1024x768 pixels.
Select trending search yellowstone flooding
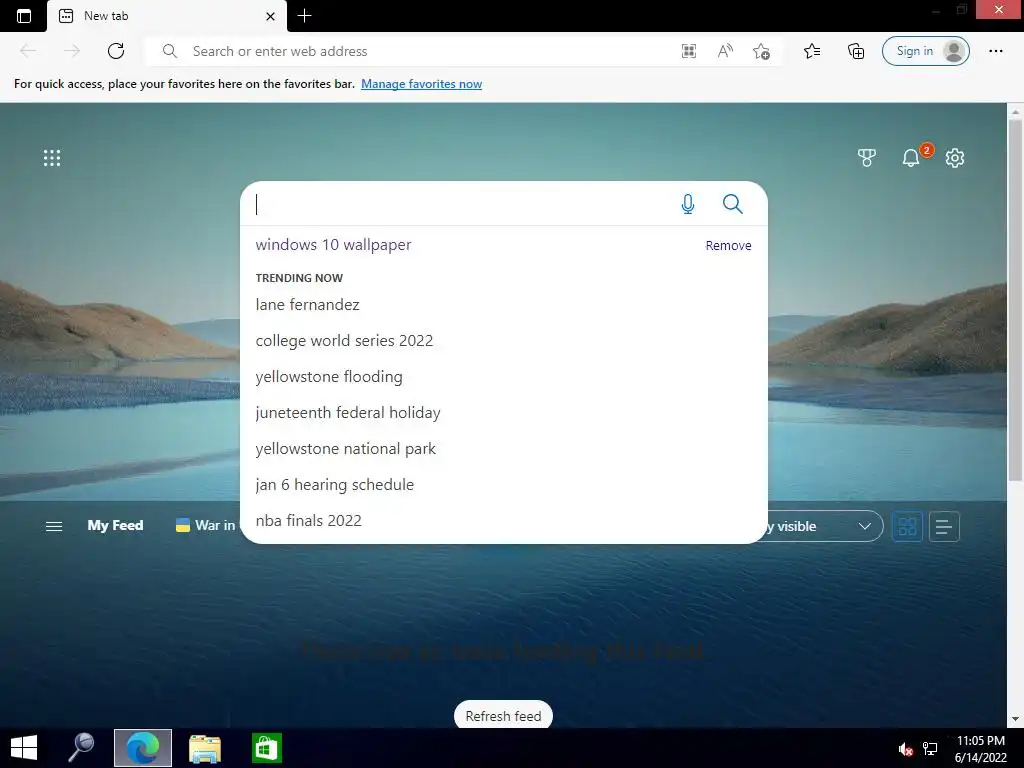click(329, 377)
